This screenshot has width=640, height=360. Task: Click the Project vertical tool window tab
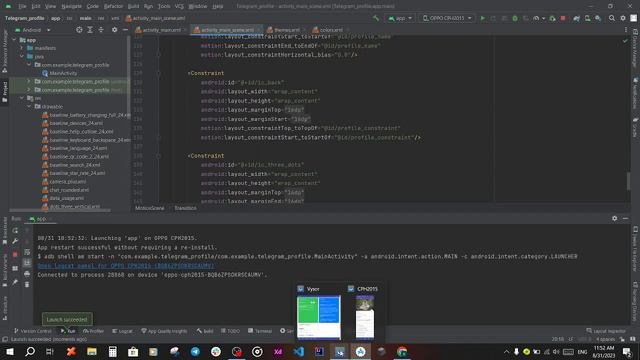coord(4,93)
